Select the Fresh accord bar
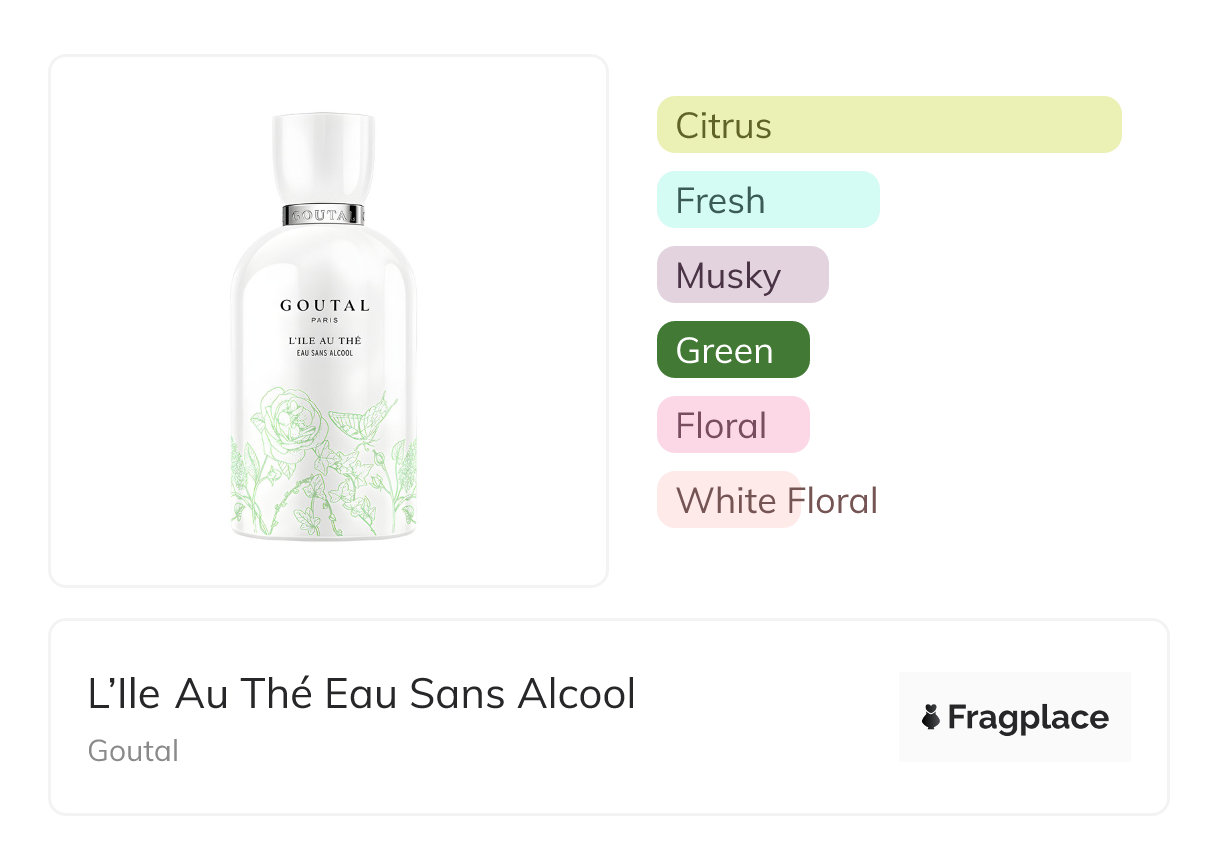1218x864 pixels. point(767,200)
